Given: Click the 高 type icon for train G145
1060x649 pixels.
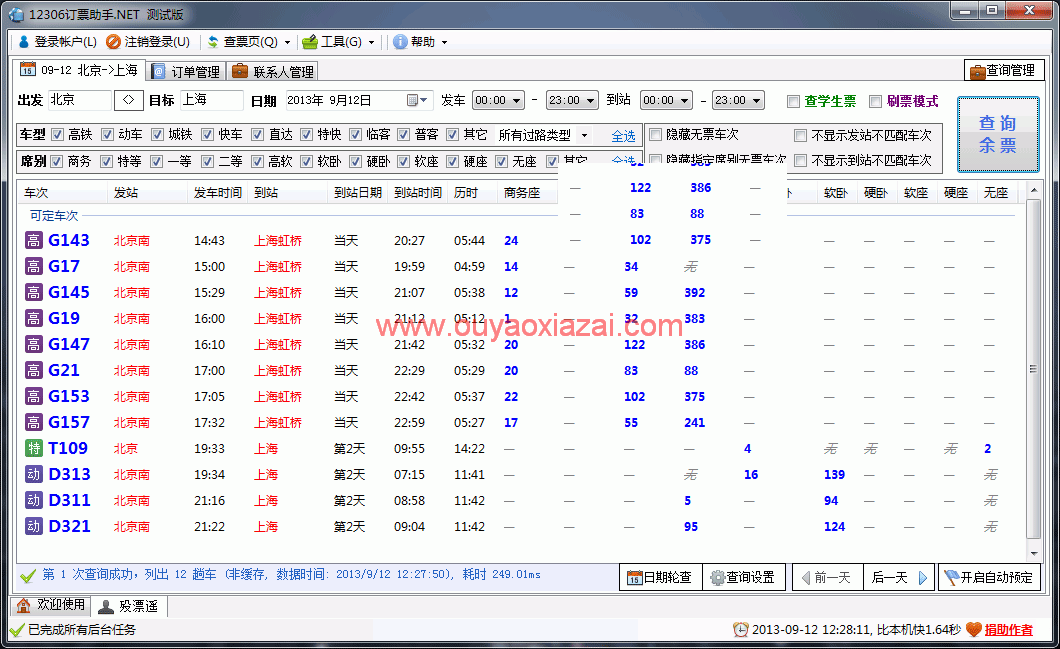Looking at the screenshot, I should click(x=33, y=293).
